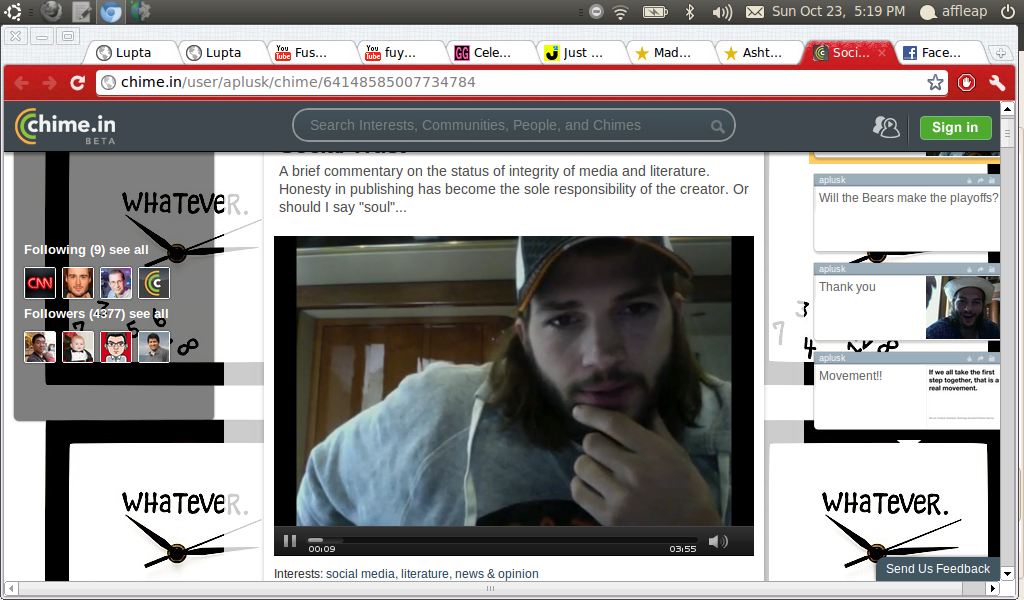Viewport: 1024px width, 600px height.
Task: Share the 'Movement!!' chime
Action: pos(980,358)
